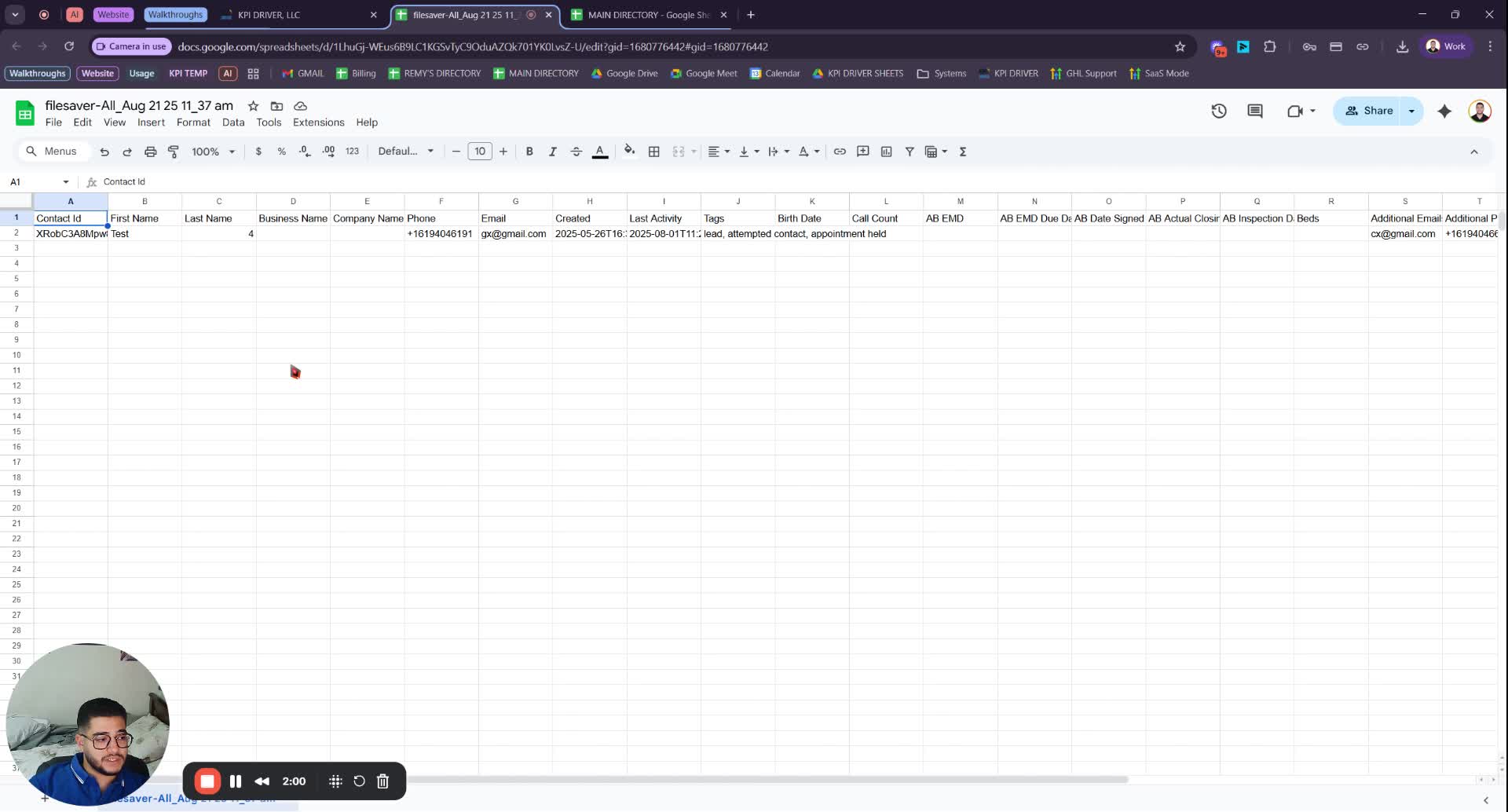Select the Paint format tool

(x=174, y=152)
